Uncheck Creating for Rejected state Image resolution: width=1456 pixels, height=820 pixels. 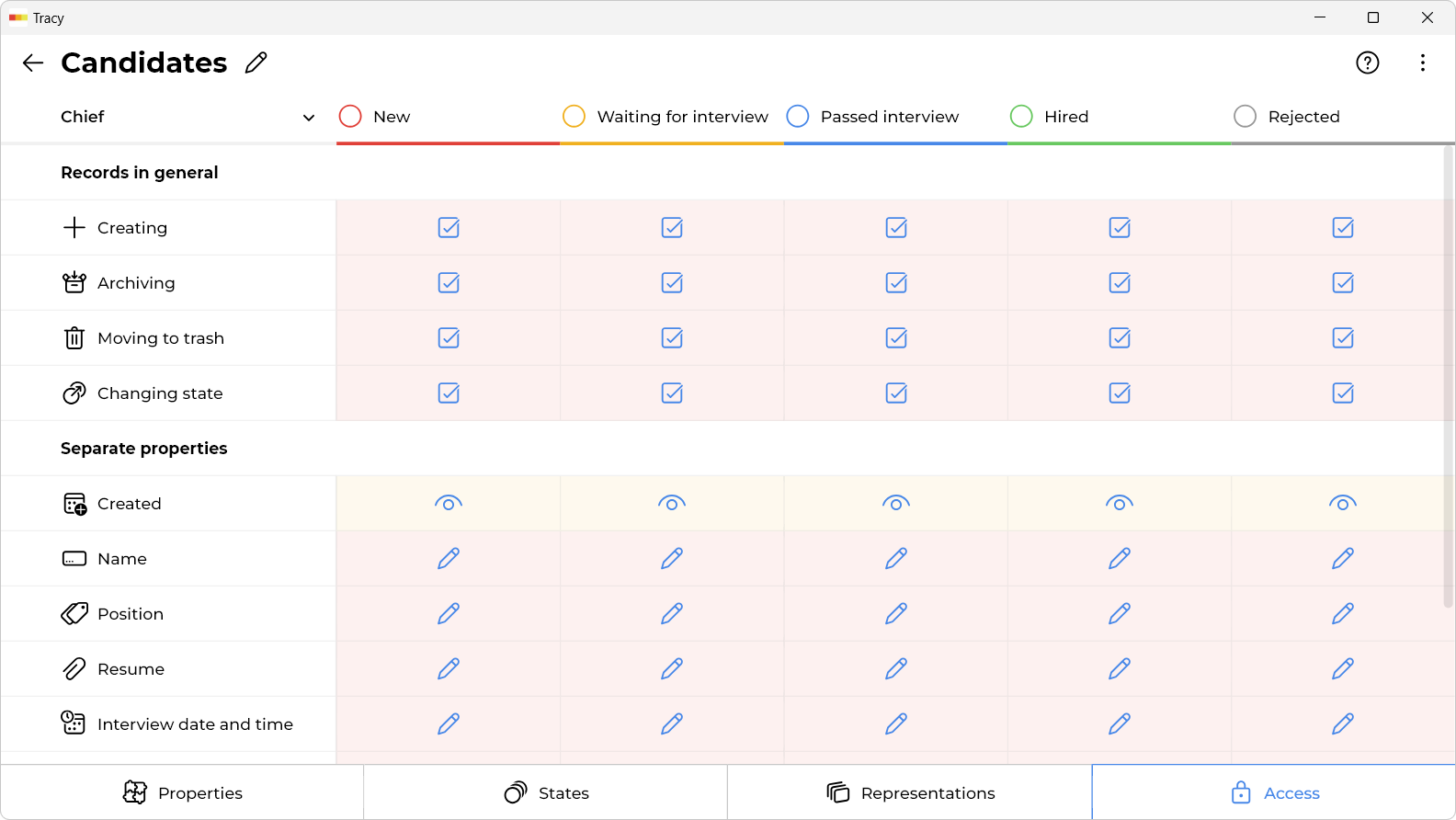pos(1343,227)
